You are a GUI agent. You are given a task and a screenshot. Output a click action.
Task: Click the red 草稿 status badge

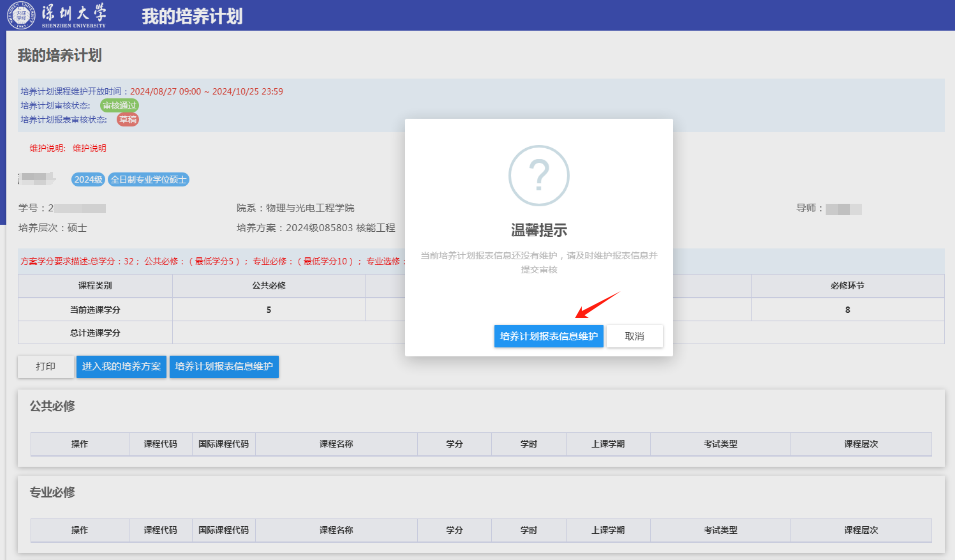pos(127,119)
